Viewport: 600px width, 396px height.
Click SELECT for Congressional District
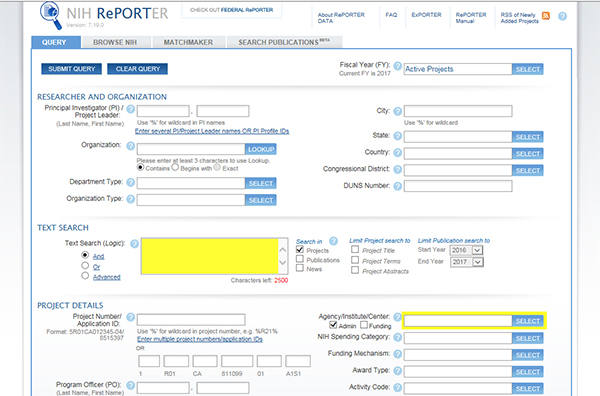[x=527, y=171]
